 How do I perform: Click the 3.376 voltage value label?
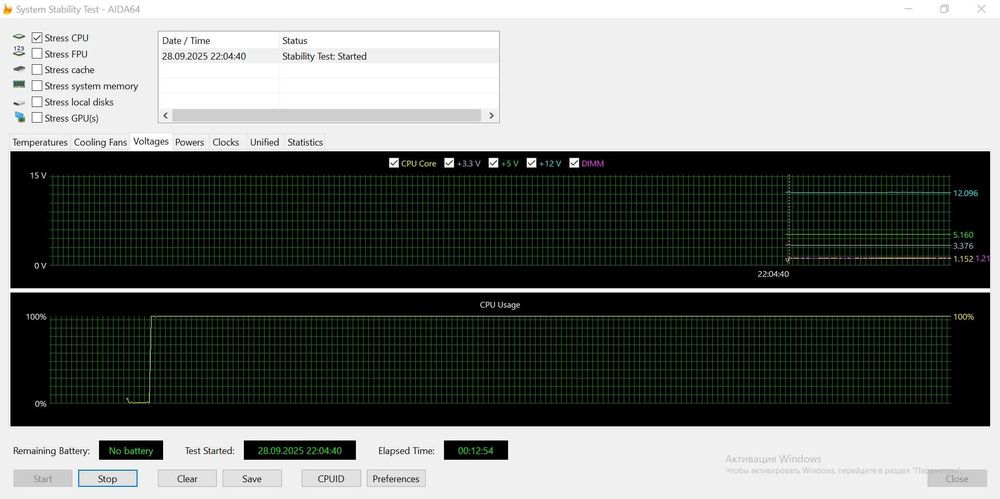pyautogui.click(x=963, y=246)
